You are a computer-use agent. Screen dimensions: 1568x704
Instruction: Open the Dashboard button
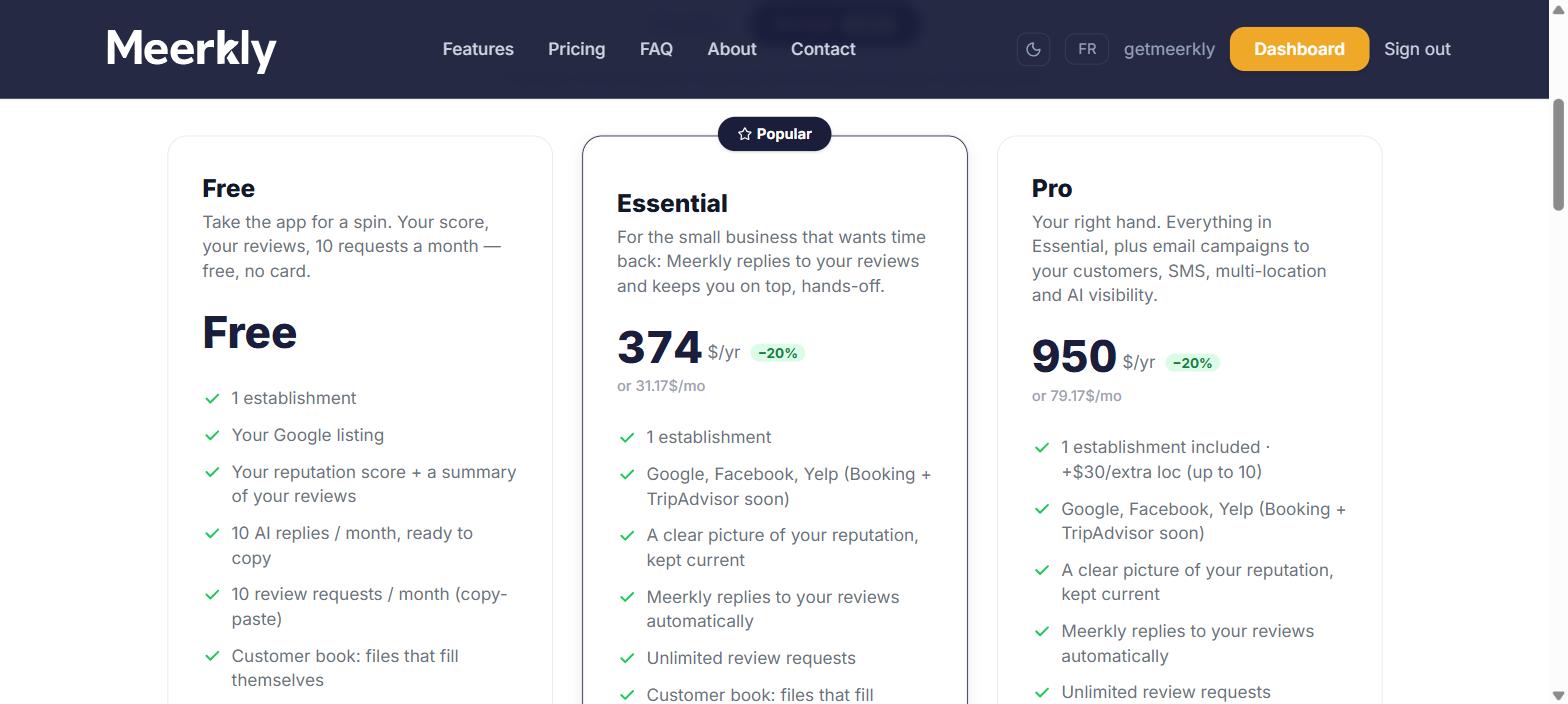1299,49
